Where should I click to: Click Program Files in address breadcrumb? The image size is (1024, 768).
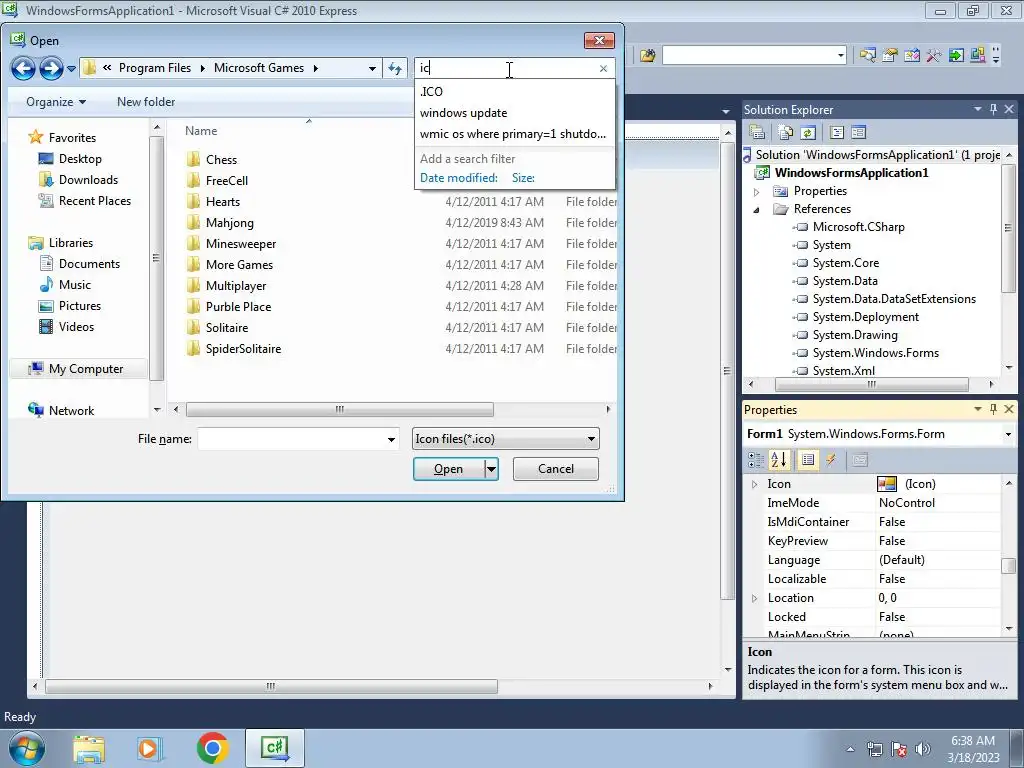pyautogui.click(x=155, y=68)
